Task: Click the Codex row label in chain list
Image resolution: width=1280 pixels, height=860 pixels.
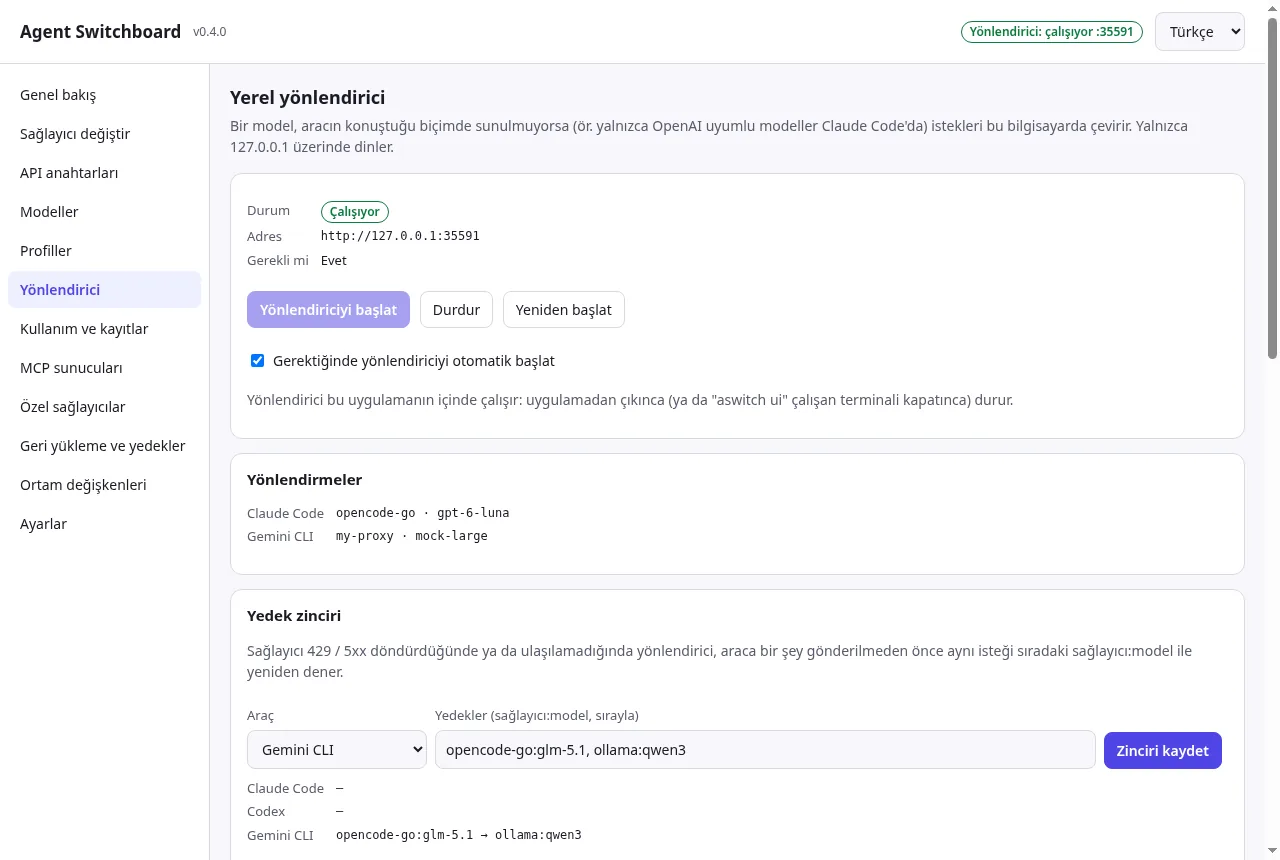Action: point(266,812)
